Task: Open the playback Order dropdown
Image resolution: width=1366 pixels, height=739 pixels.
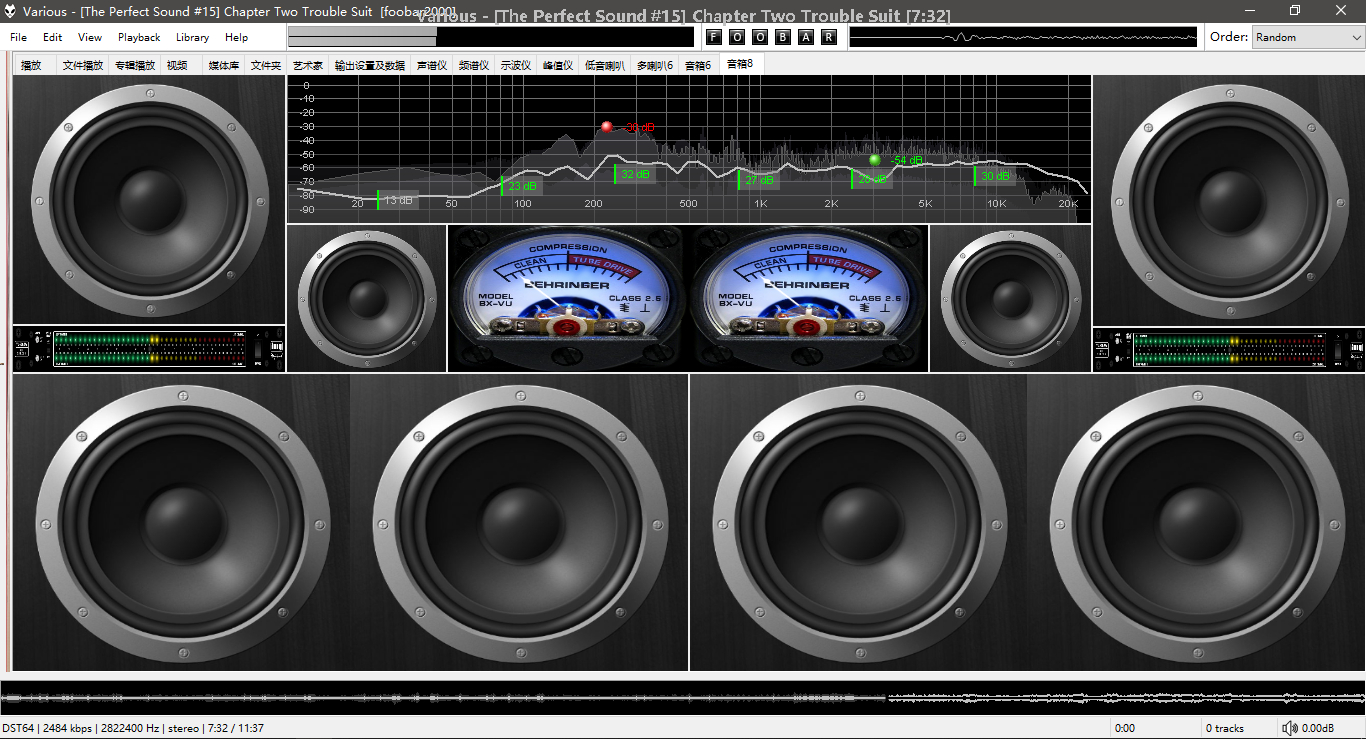Action: [x=1307, y=37]
